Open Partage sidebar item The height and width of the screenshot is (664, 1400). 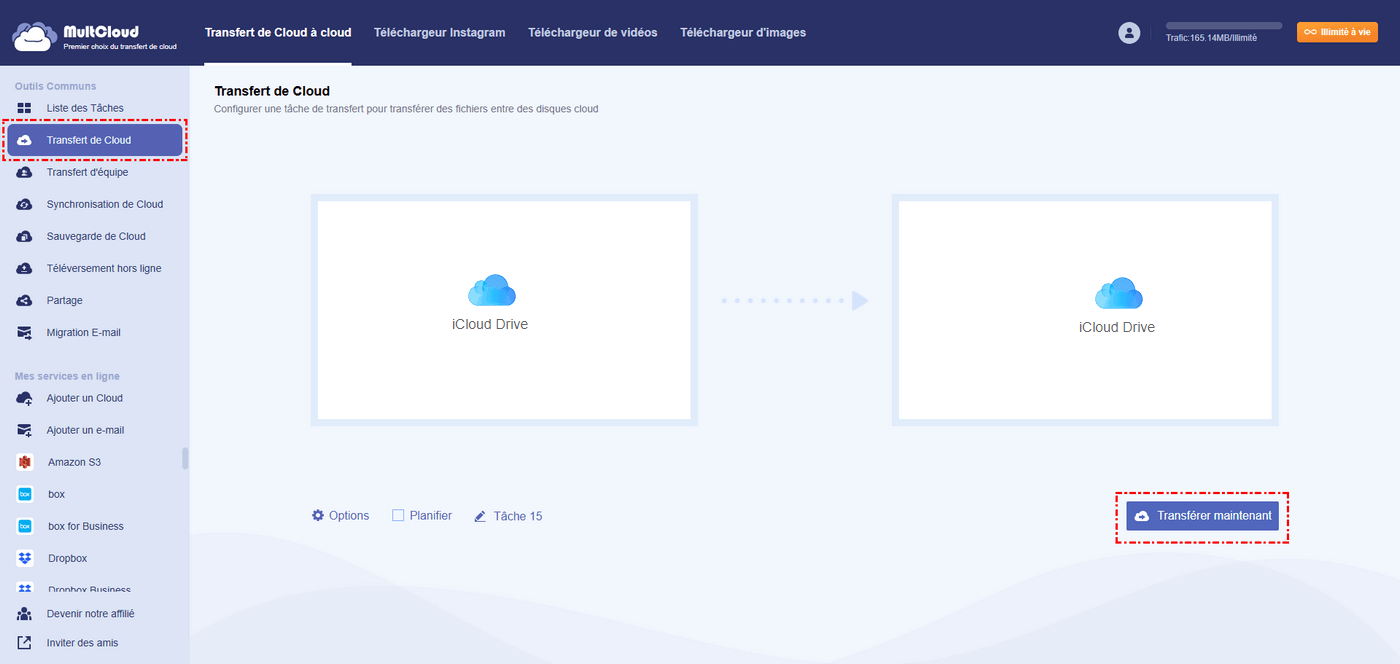(64, 300)
